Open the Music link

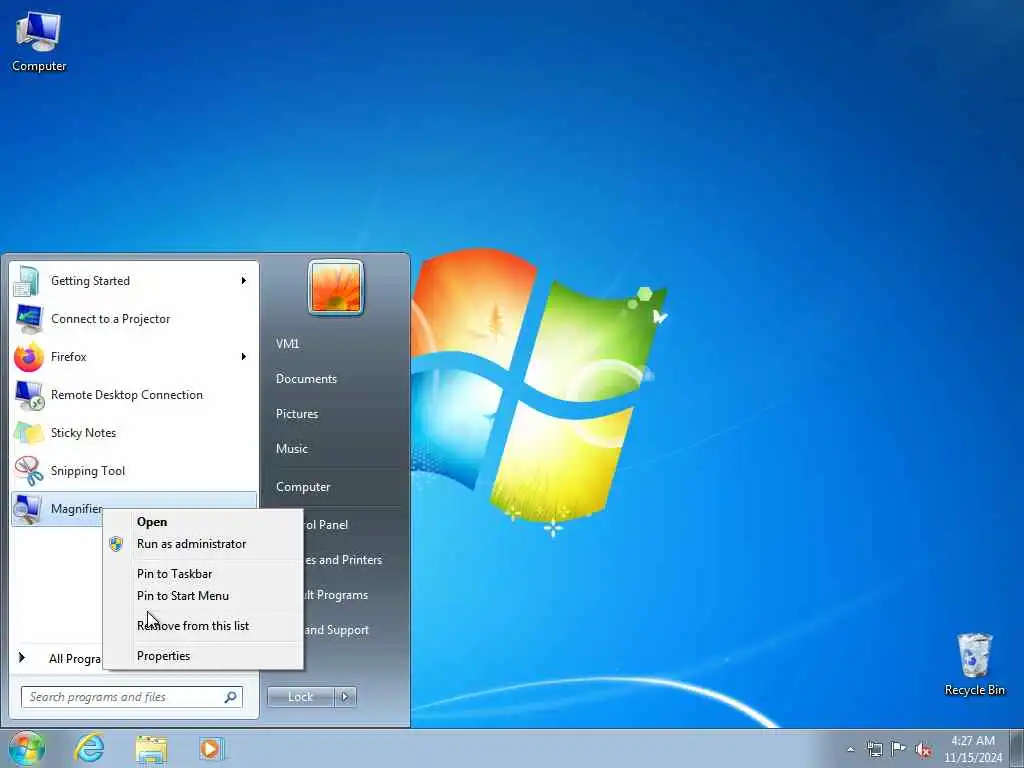(x=292, y=449)
